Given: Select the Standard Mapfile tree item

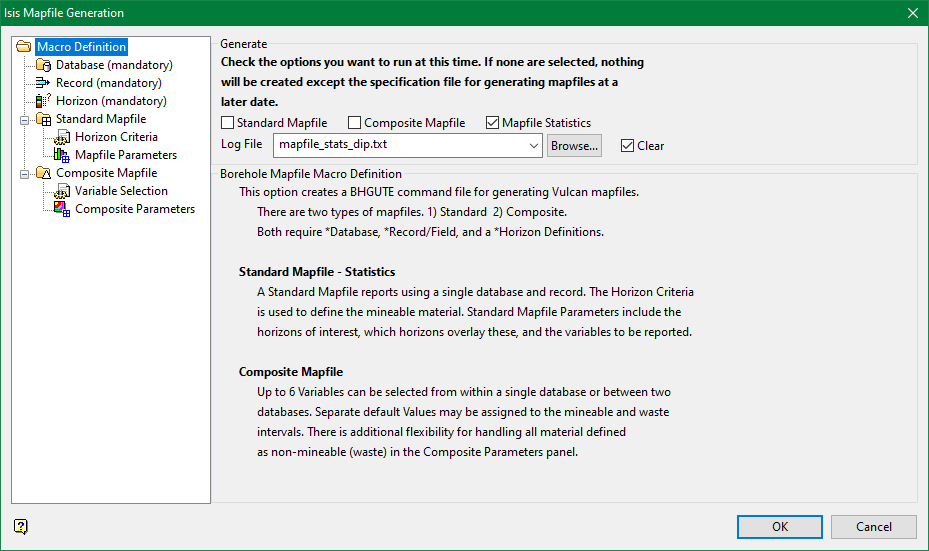Looking at the screenshot, I should 101,119.
